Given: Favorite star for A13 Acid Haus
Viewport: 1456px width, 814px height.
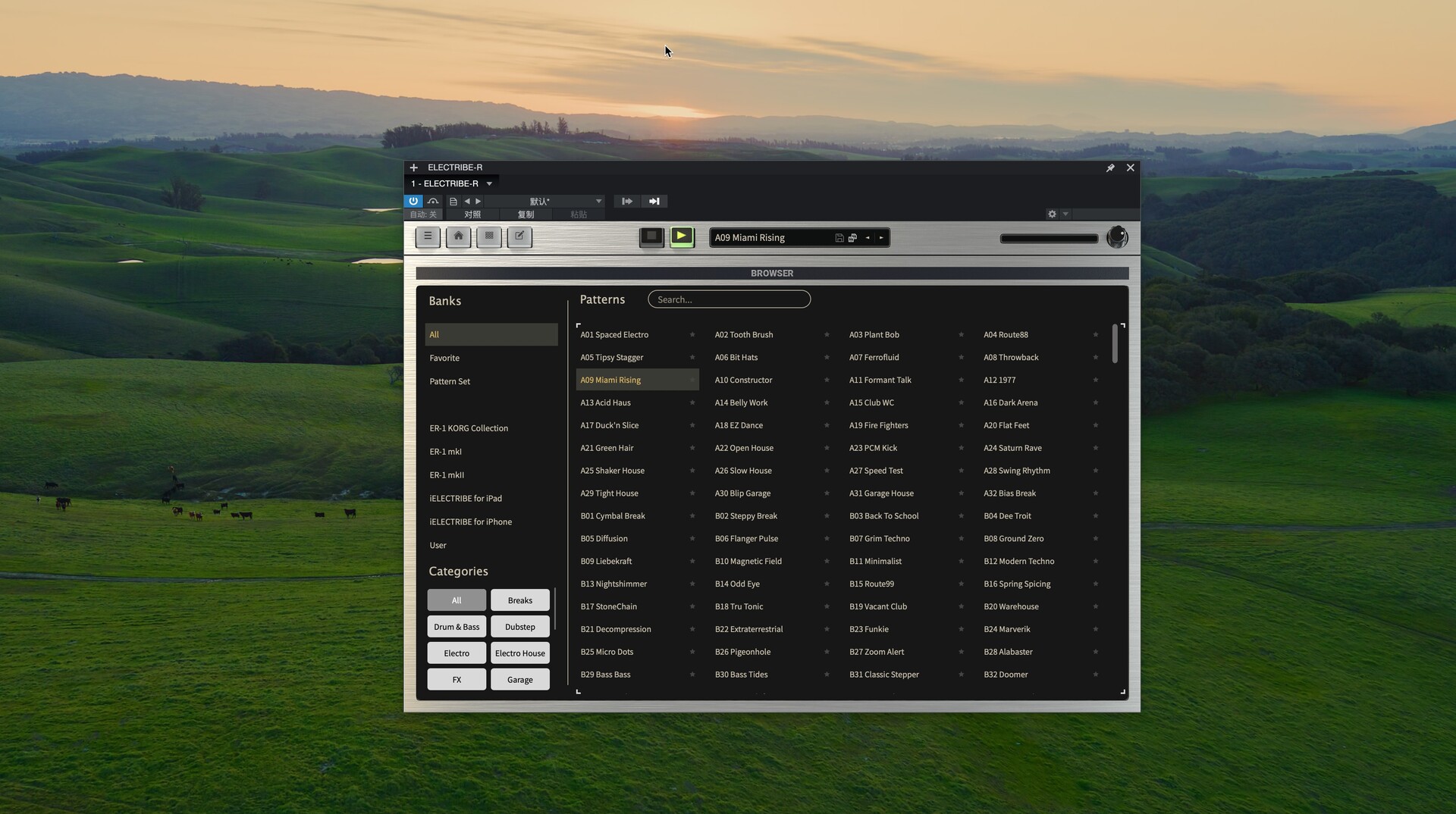Looking at the screenshot, I should [692, 402].
